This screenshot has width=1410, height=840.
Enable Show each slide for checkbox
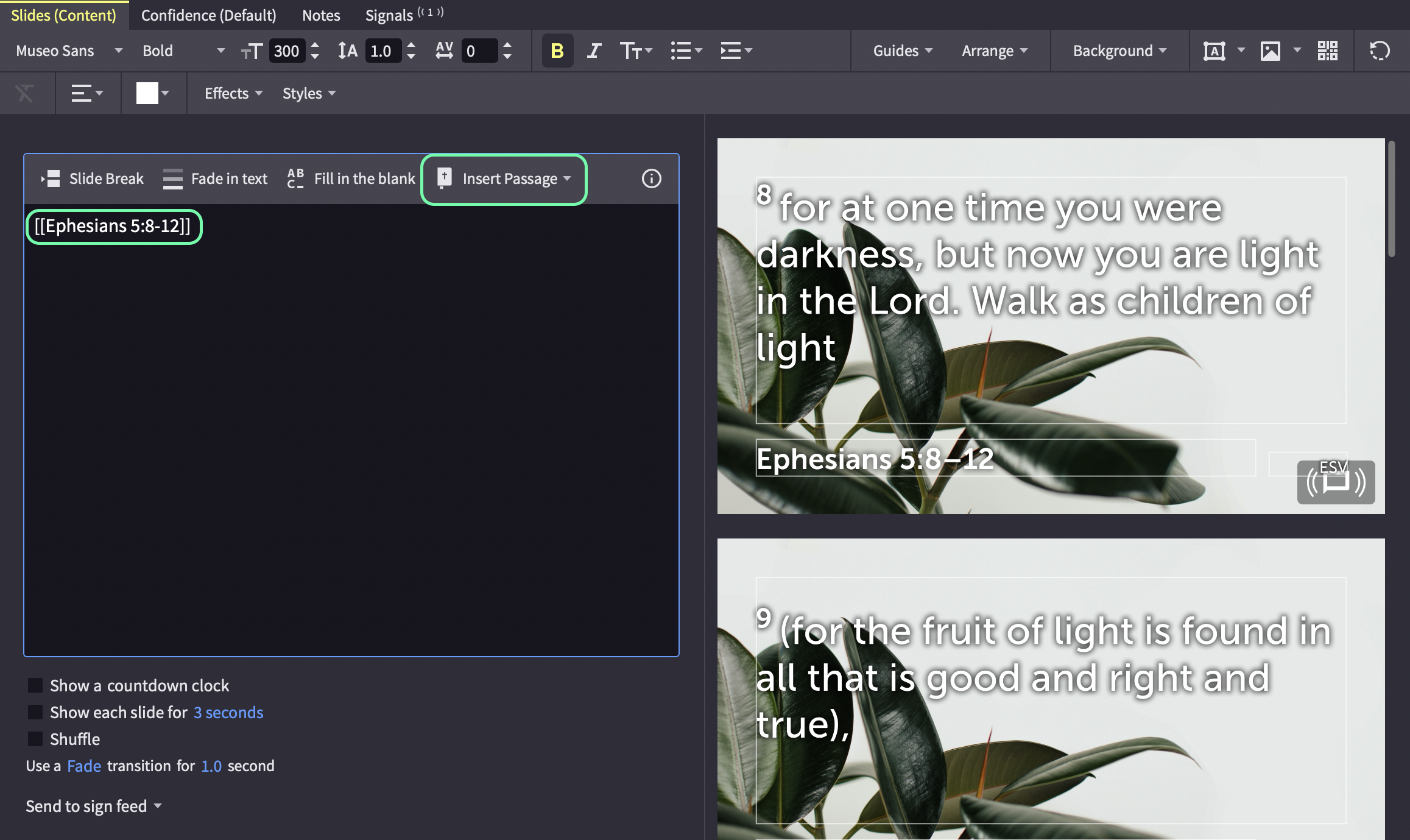35,712
